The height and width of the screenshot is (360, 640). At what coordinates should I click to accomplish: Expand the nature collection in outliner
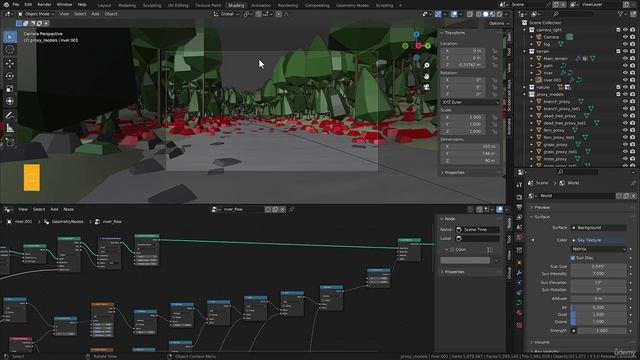pos(525,87)
